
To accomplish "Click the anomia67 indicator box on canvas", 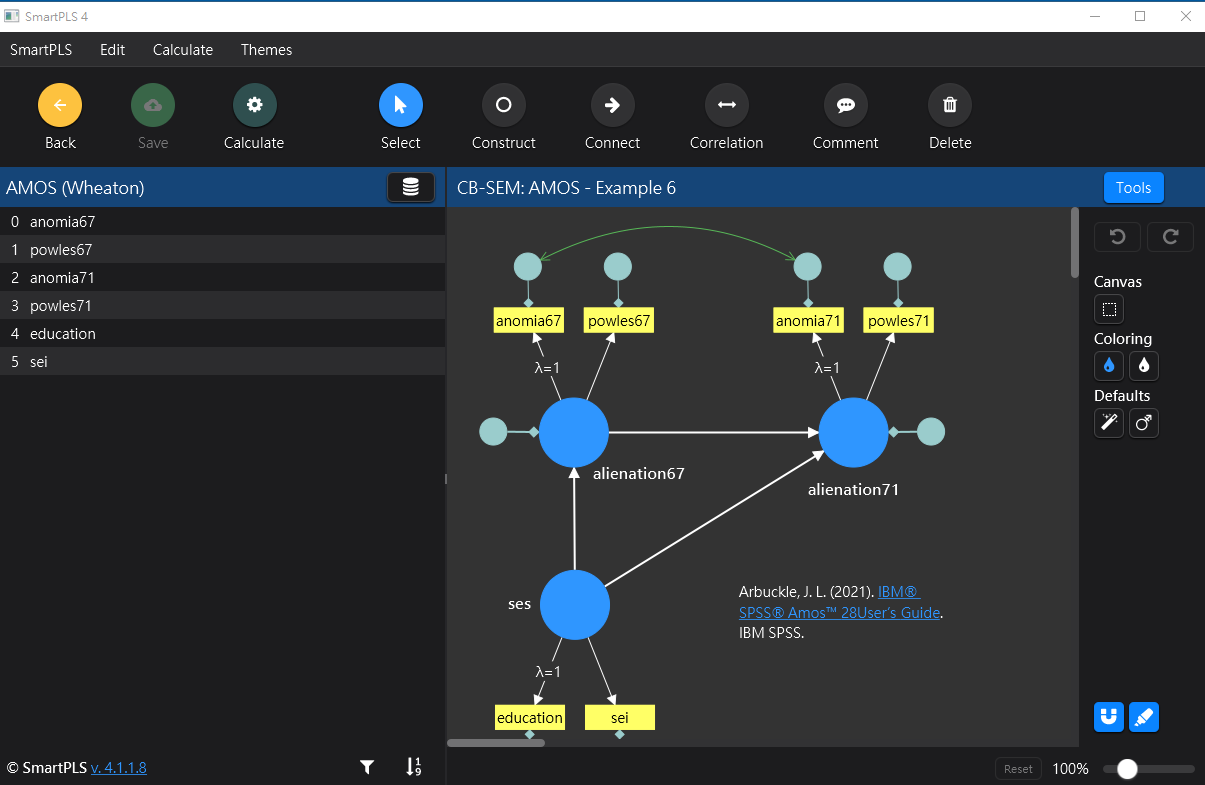I will (x=529, y=321).
